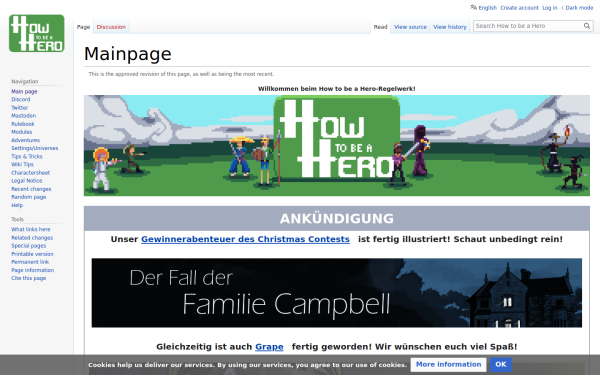600x375 pixels.
Task: Open Printable version
Action: coord(32,254)
